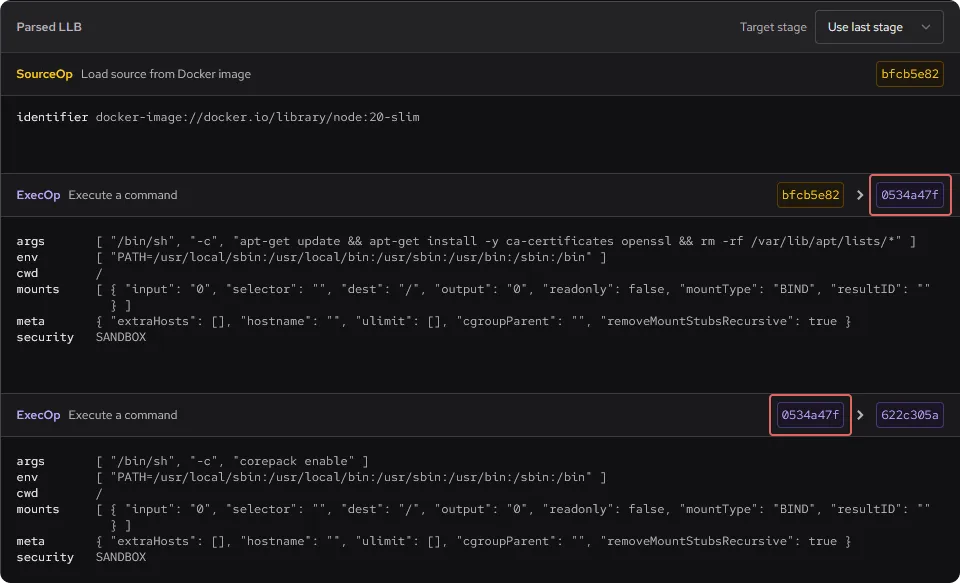Image resolution: width=960 pixels, height=583 pixels.
Task: Click the first ExecOp operation label
Action: click(38, 195)
